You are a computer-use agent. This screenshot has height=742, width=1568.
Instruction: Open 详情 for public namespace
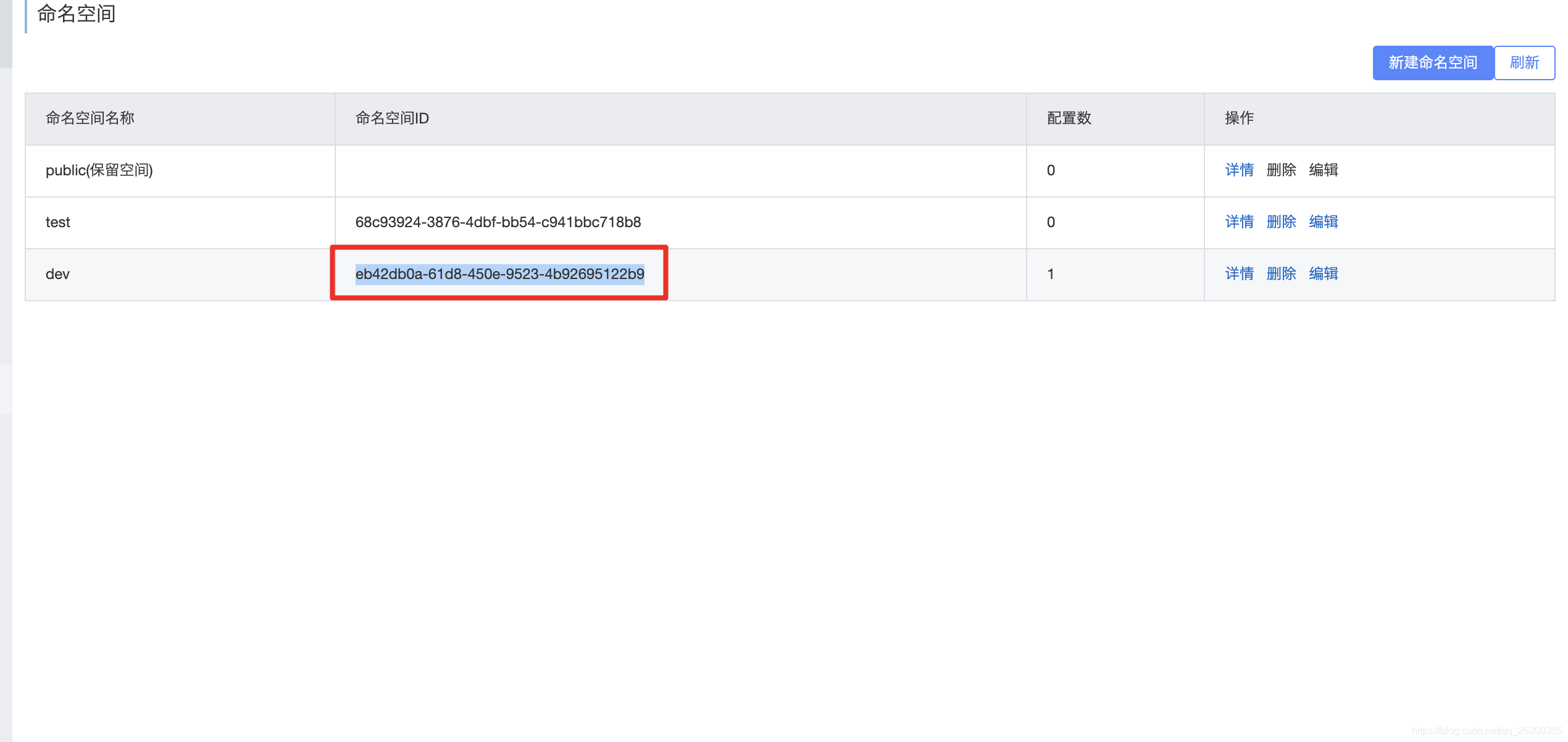[1239, 170]
